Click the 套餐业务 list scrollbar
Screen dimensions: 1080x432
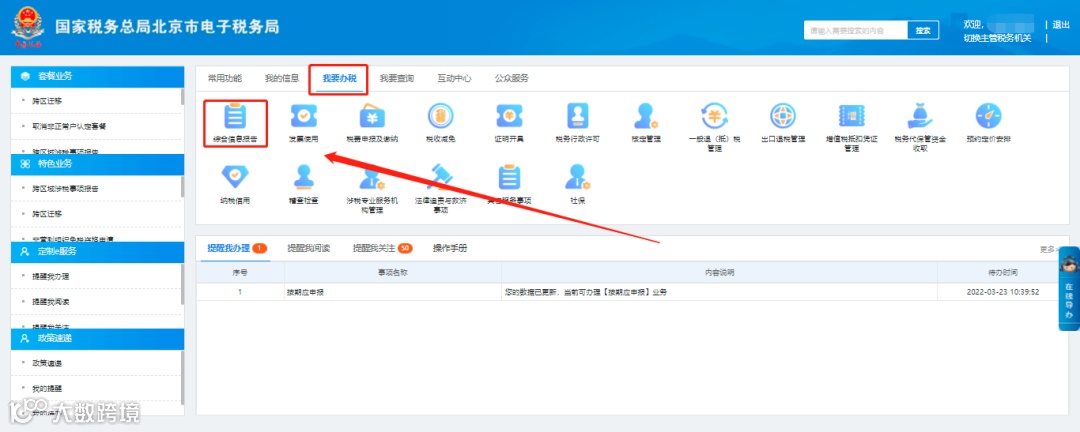[183, 96]
